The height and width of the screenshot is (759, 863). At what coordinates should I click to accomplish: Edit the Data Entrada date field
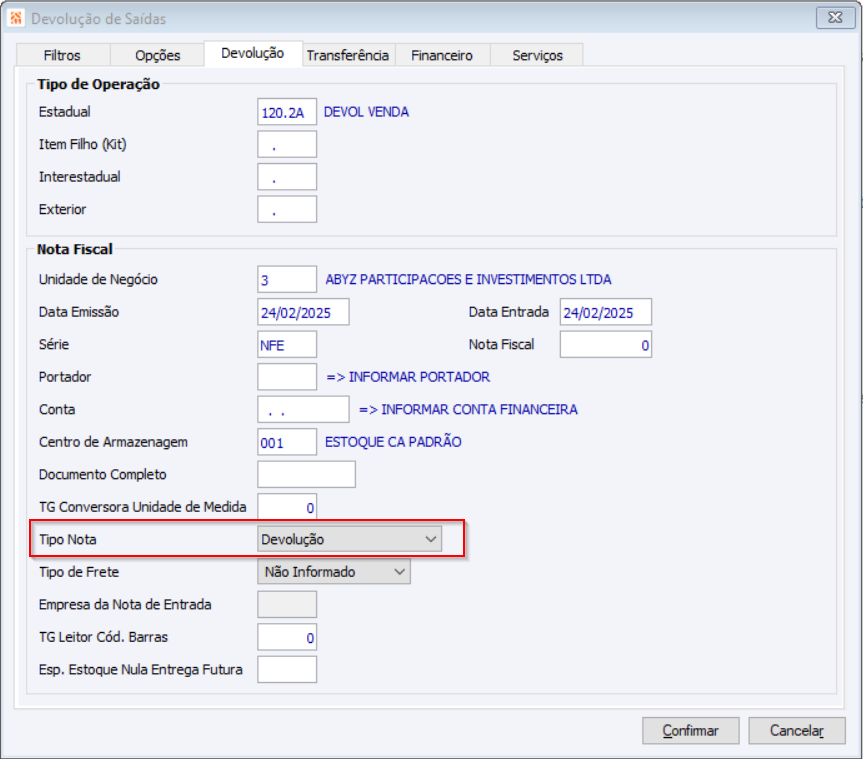606,312
